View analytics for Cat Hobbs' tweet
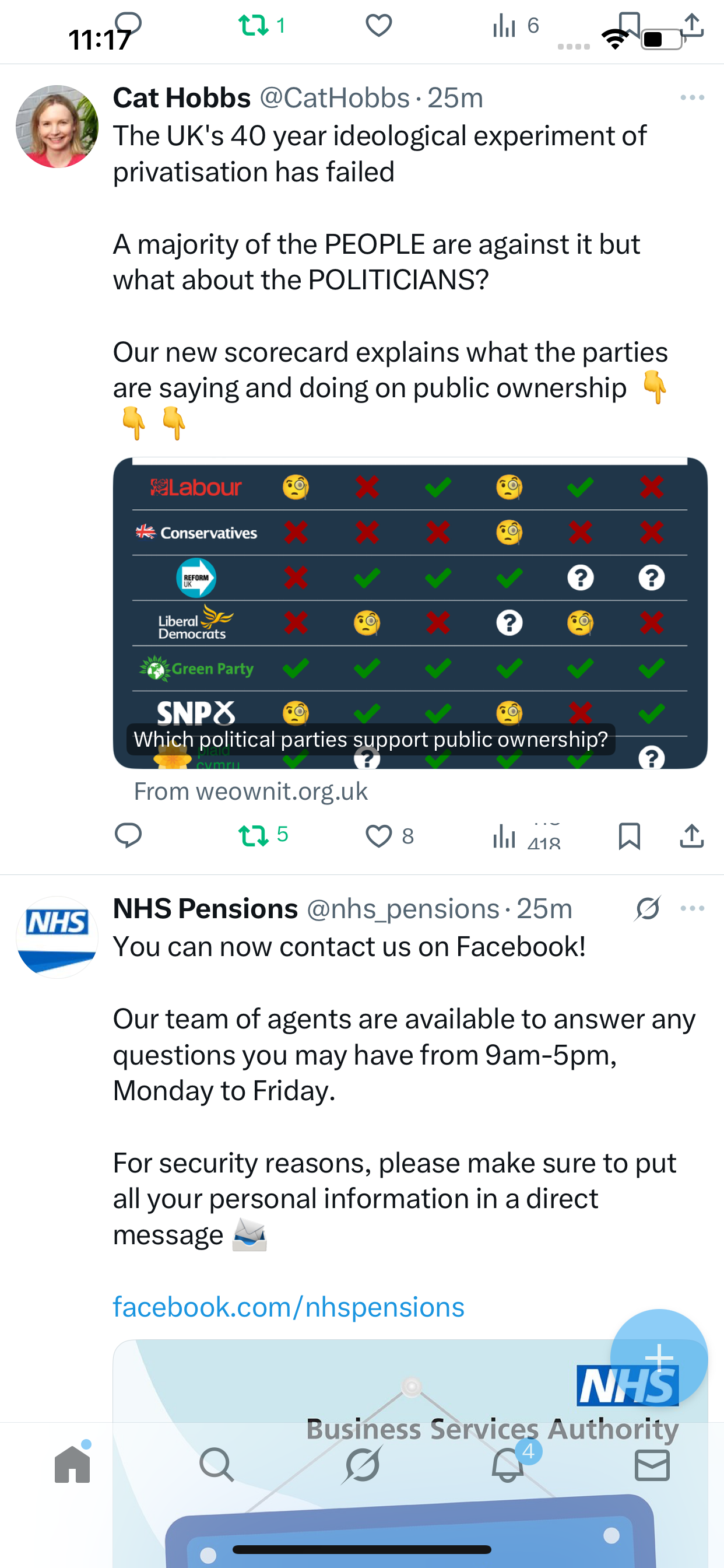 pos(505,836)
